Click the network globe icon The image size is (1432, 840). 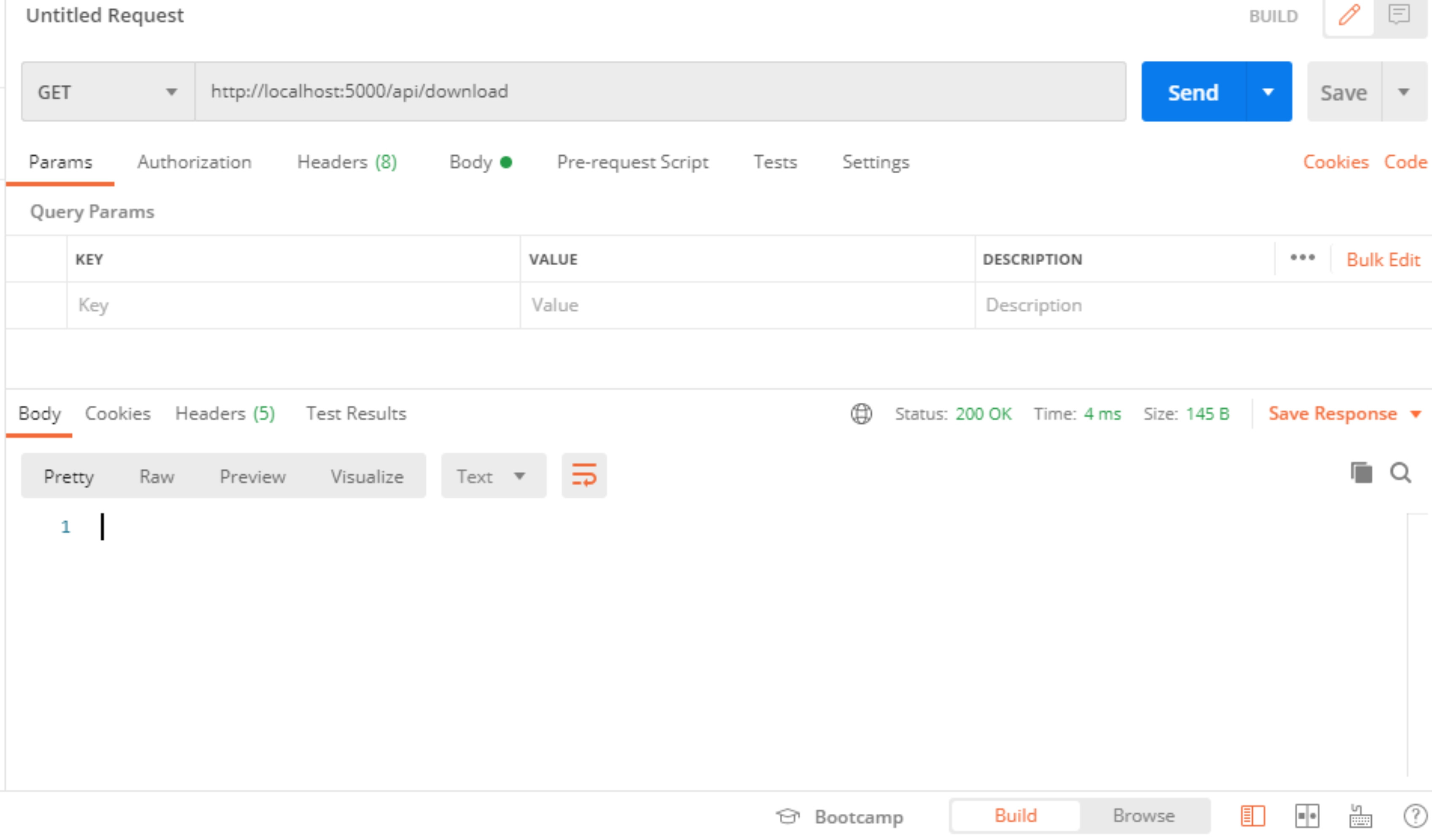[861, 414]
